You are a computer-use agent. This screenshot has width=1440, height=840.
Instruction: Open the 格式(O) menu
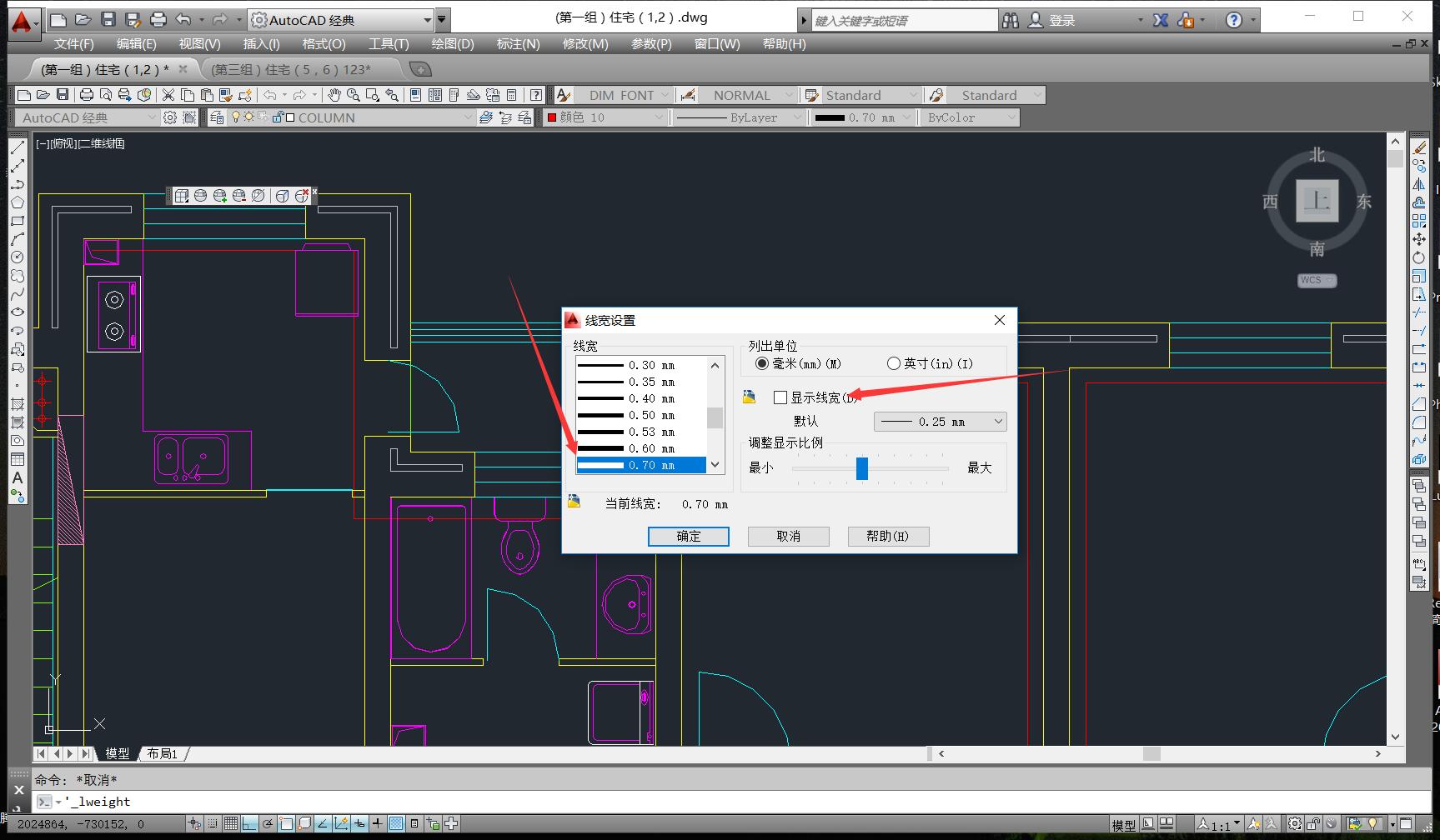324,43
